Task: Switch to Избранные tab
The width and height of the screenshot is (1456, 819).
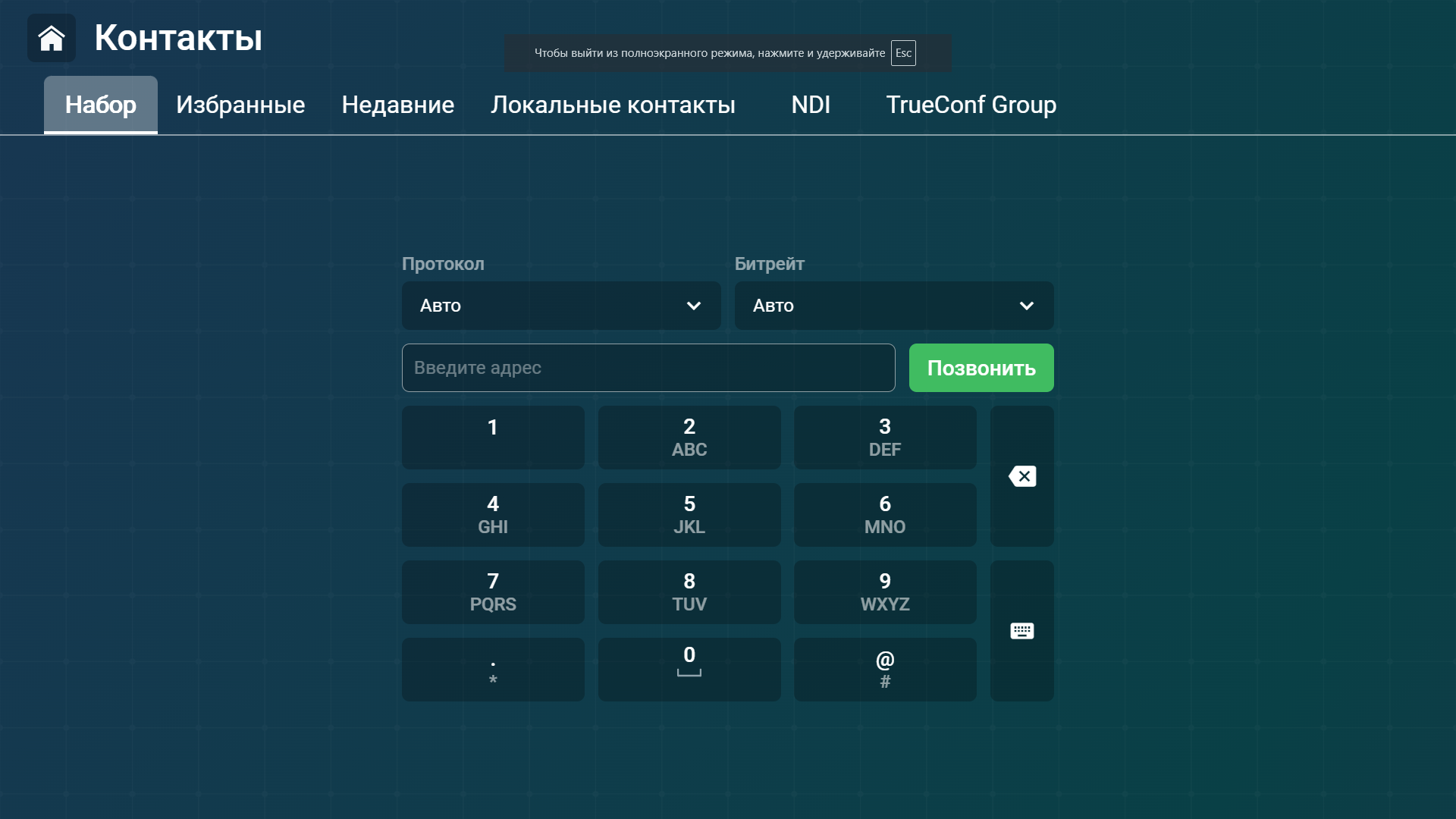Action: click(240, 105)
